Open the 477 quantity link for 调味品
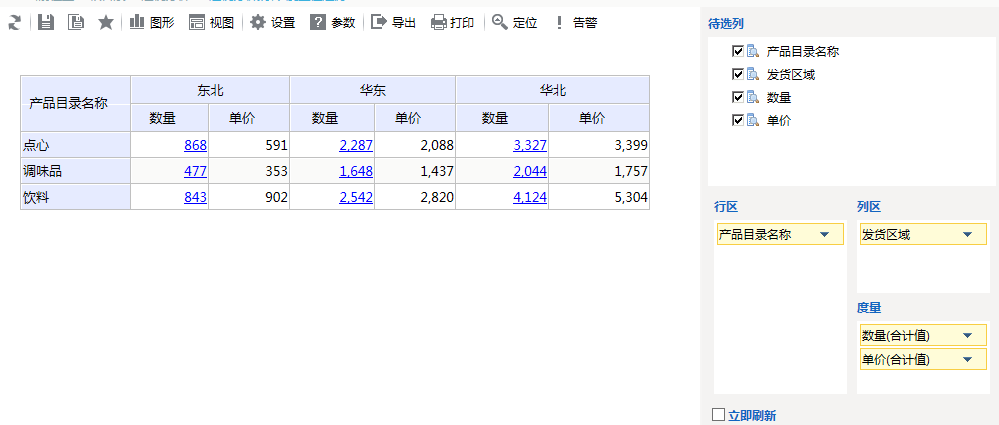 click(x=196, y=171)
